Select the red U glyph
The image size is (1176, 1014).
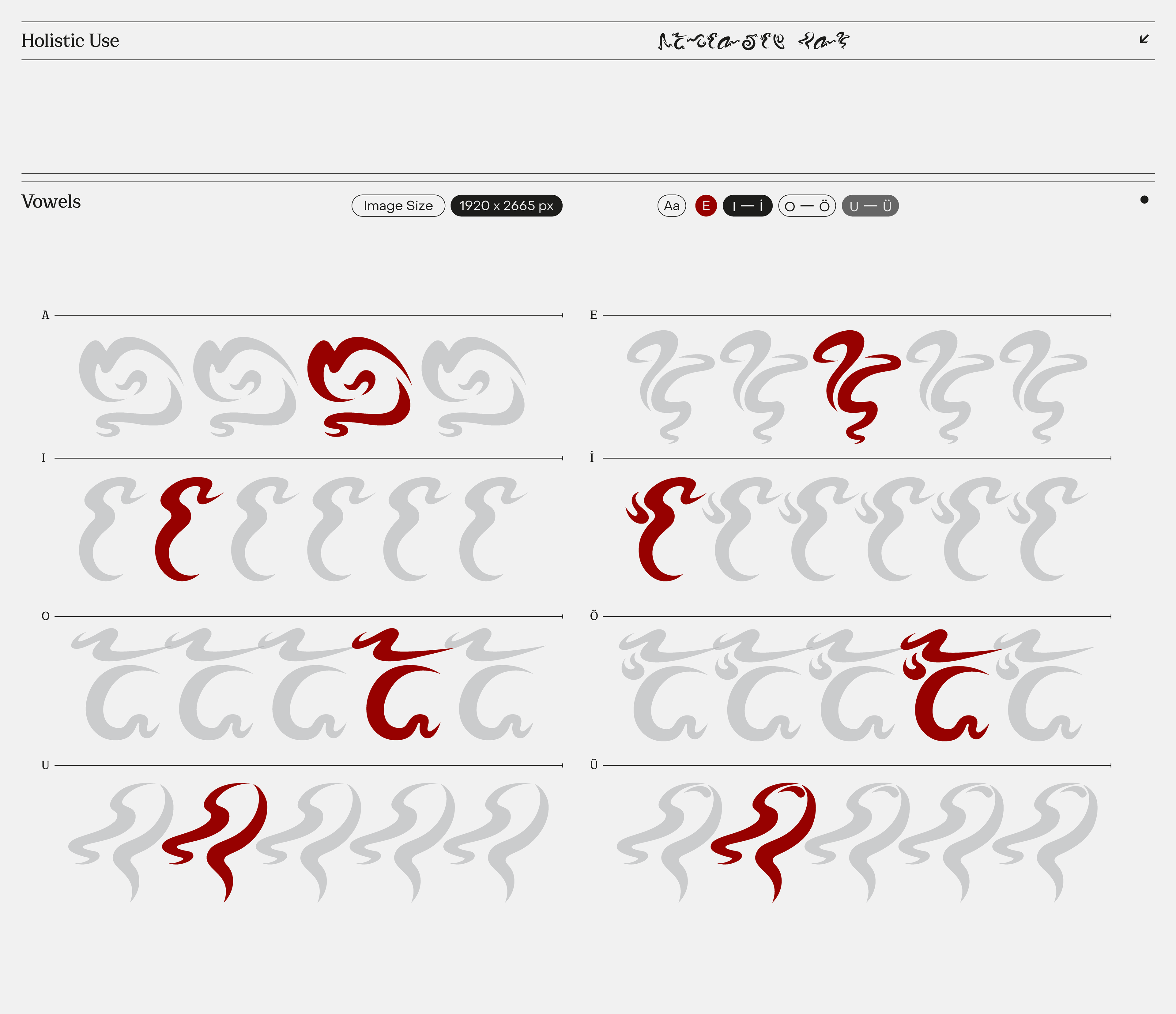coord(215,843)
